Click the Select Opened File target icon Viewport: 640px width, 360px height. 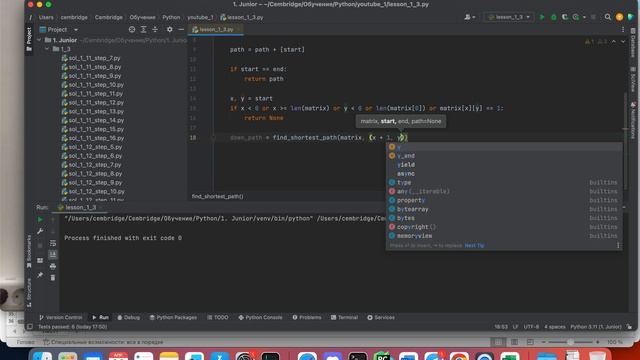132,29
